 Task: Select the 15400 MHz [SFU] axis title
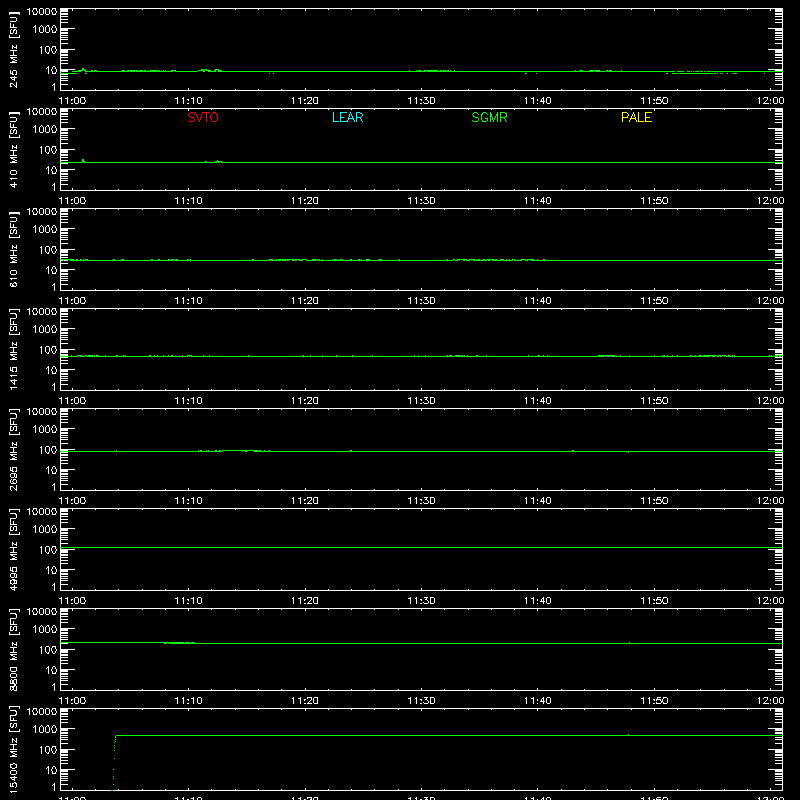[x=14, y=749]
